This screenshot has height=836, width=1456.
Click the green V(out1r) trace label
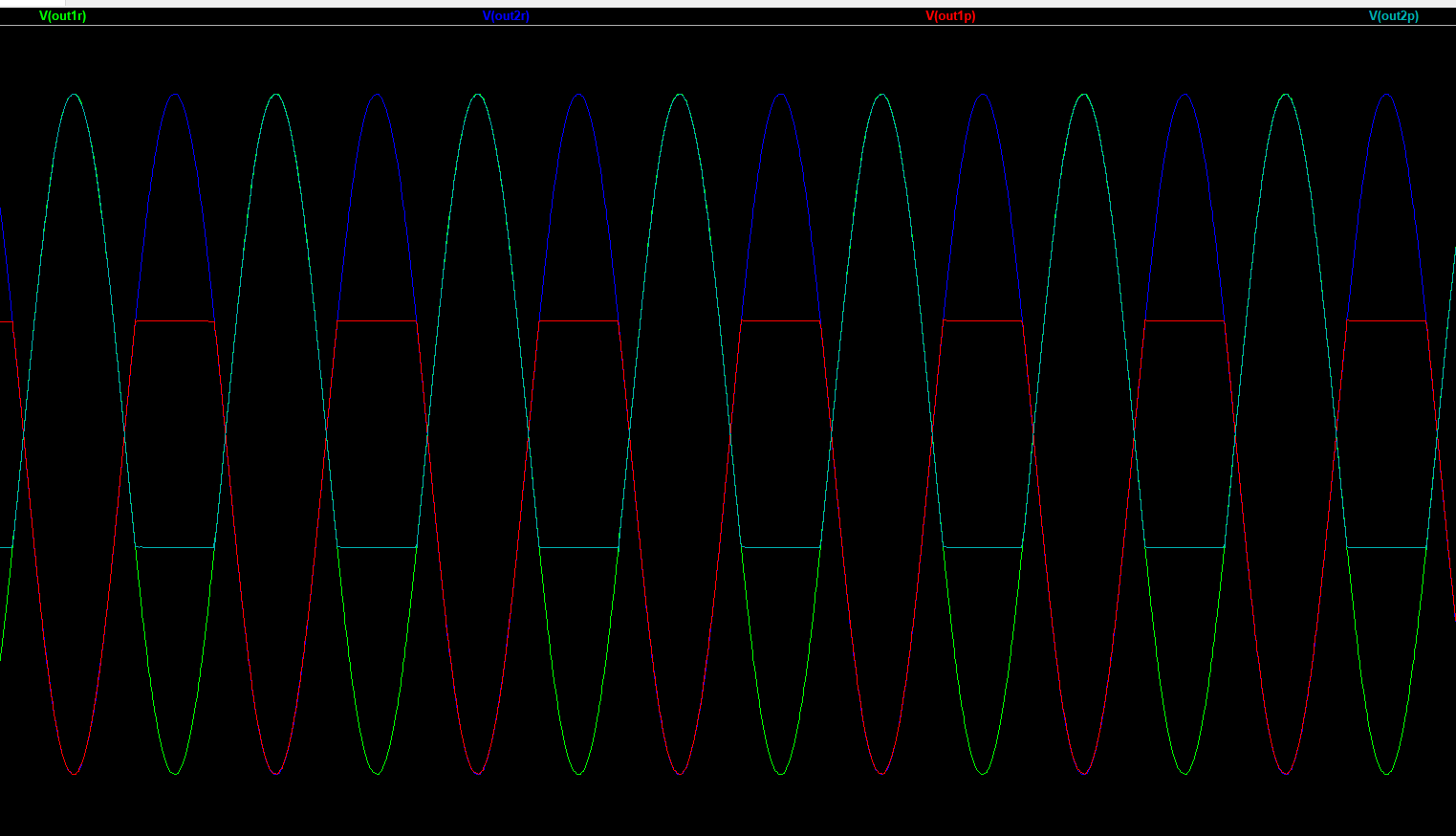(x=62, y=16)
